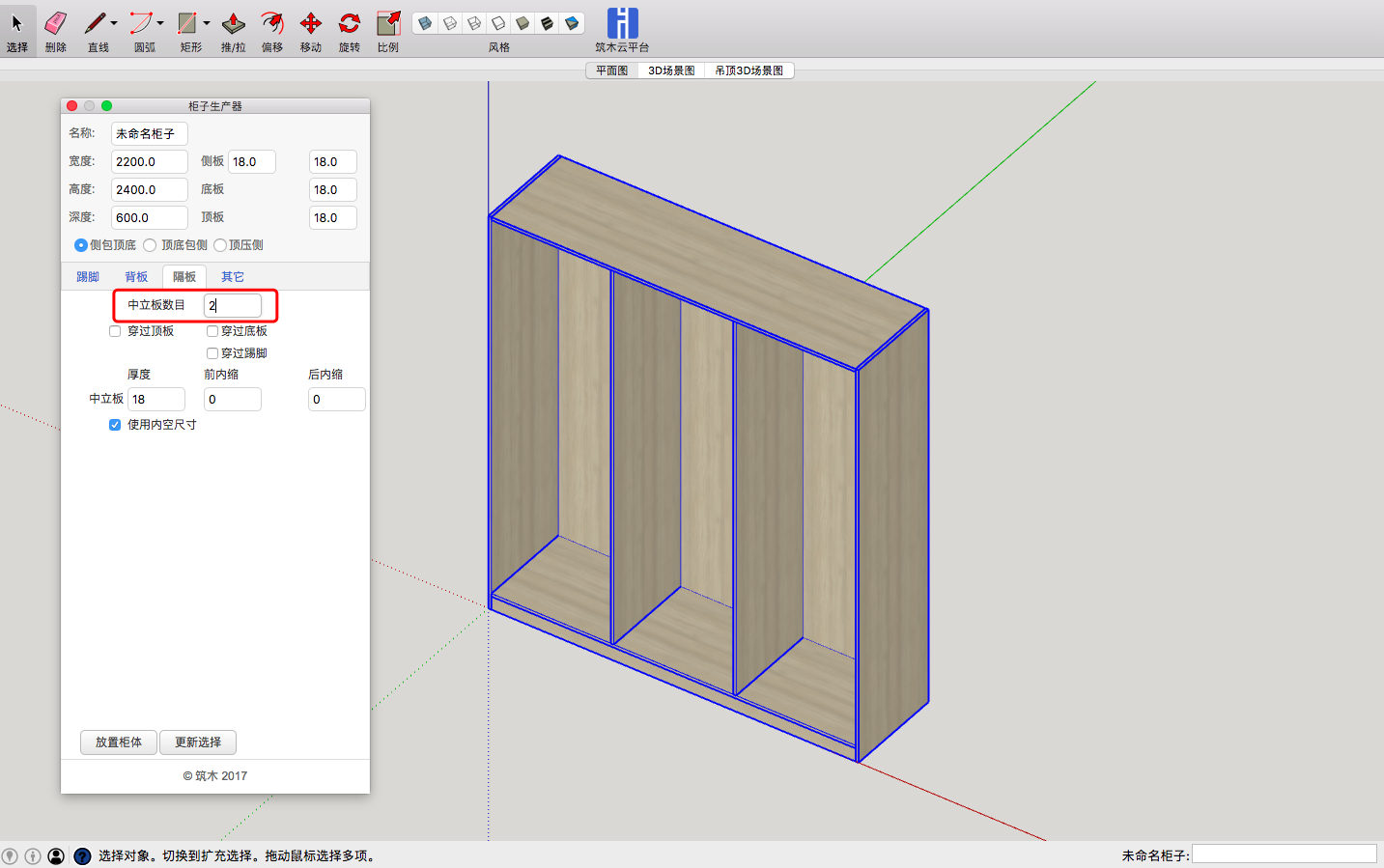Select the eraser (删除) tool

(56, 24)
